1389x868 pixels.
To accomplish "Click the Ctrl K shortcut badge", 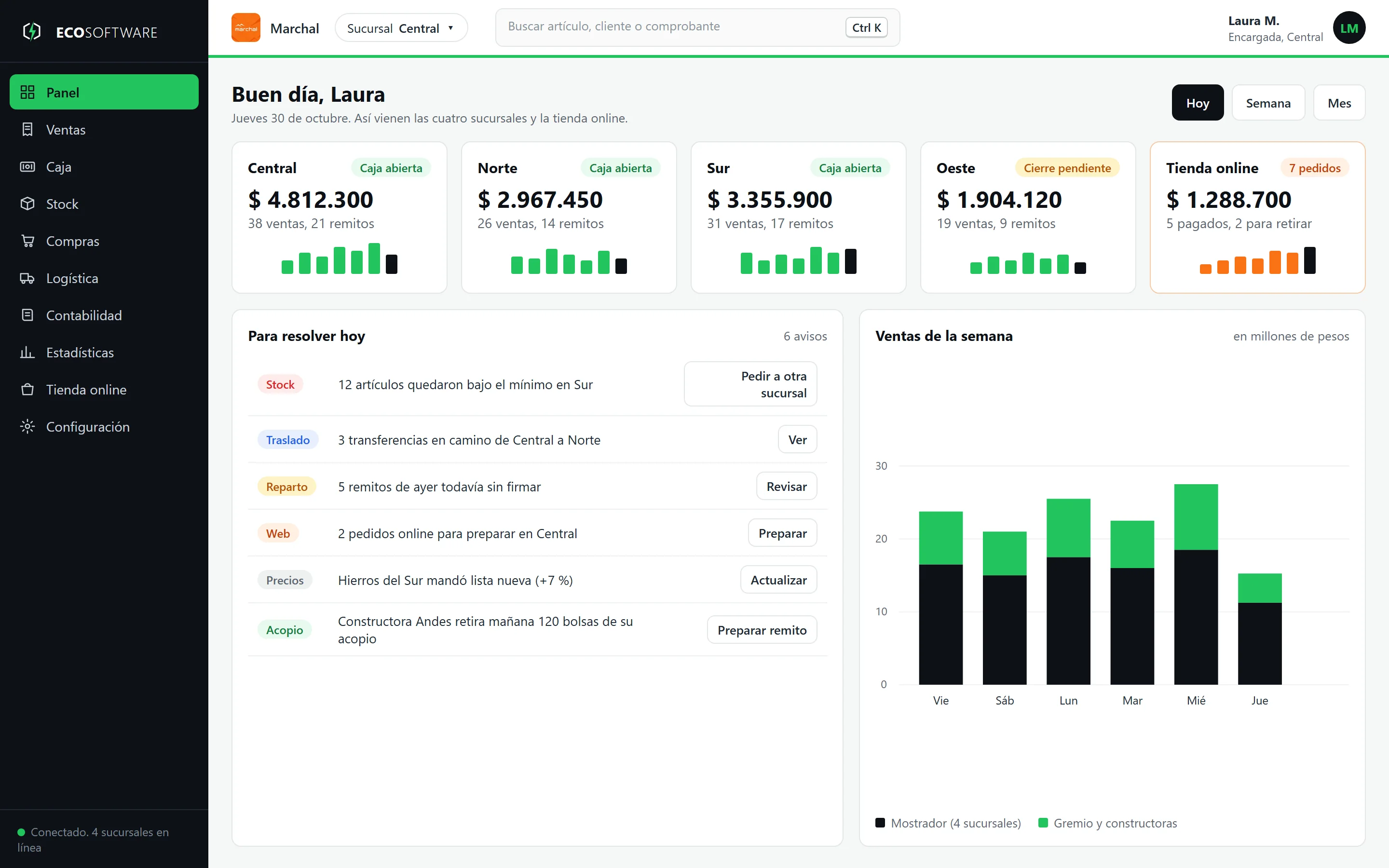I will (x=866, y=27).
